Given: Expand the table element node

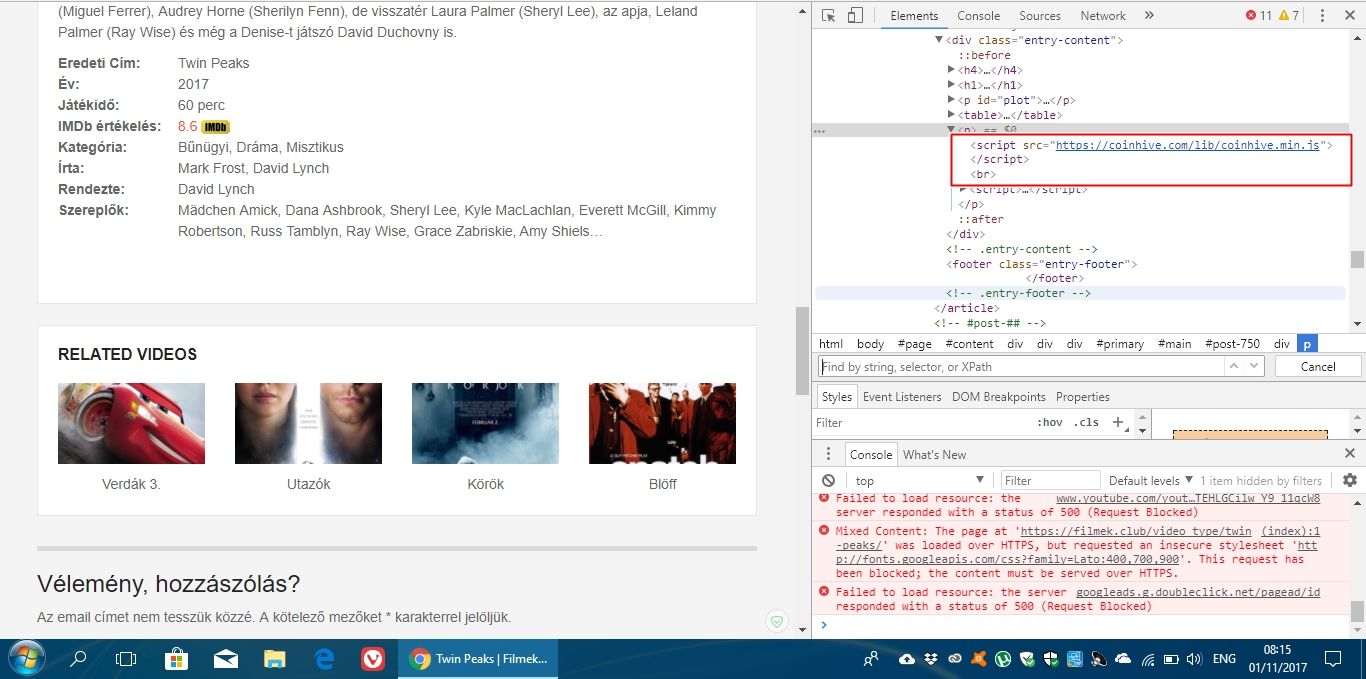Looking at the screenshot, I should [951, 115].
